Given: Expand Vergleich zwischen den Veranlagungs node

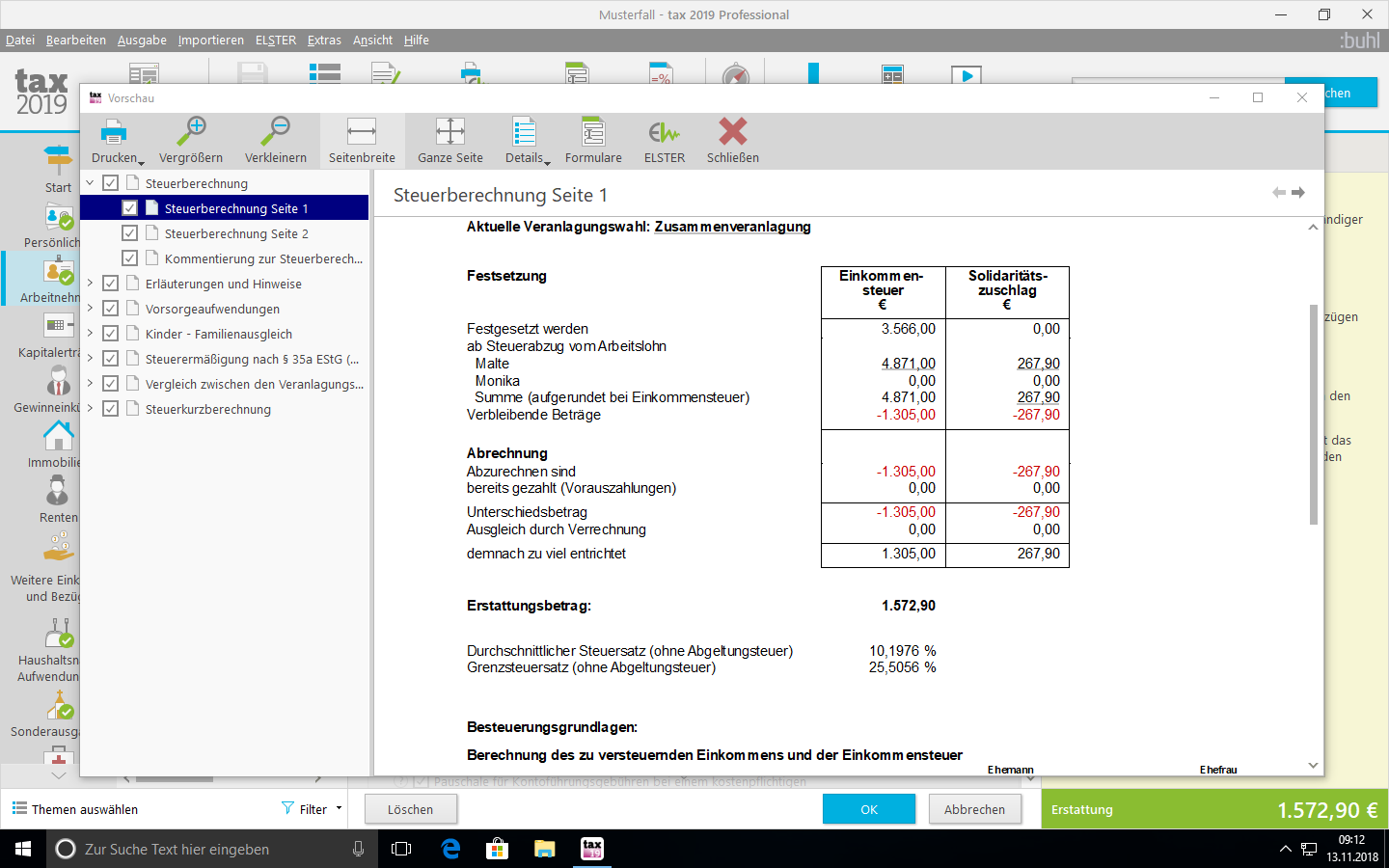Looking at the screenshot, I should pos(90,384).
